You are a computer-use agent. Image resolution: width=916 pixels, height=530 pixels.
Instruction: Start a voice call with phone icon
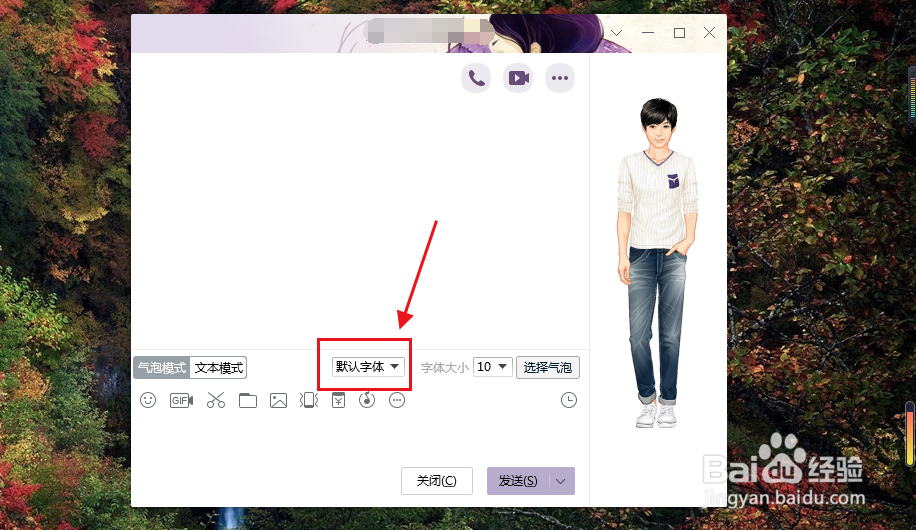coord(476,78)
